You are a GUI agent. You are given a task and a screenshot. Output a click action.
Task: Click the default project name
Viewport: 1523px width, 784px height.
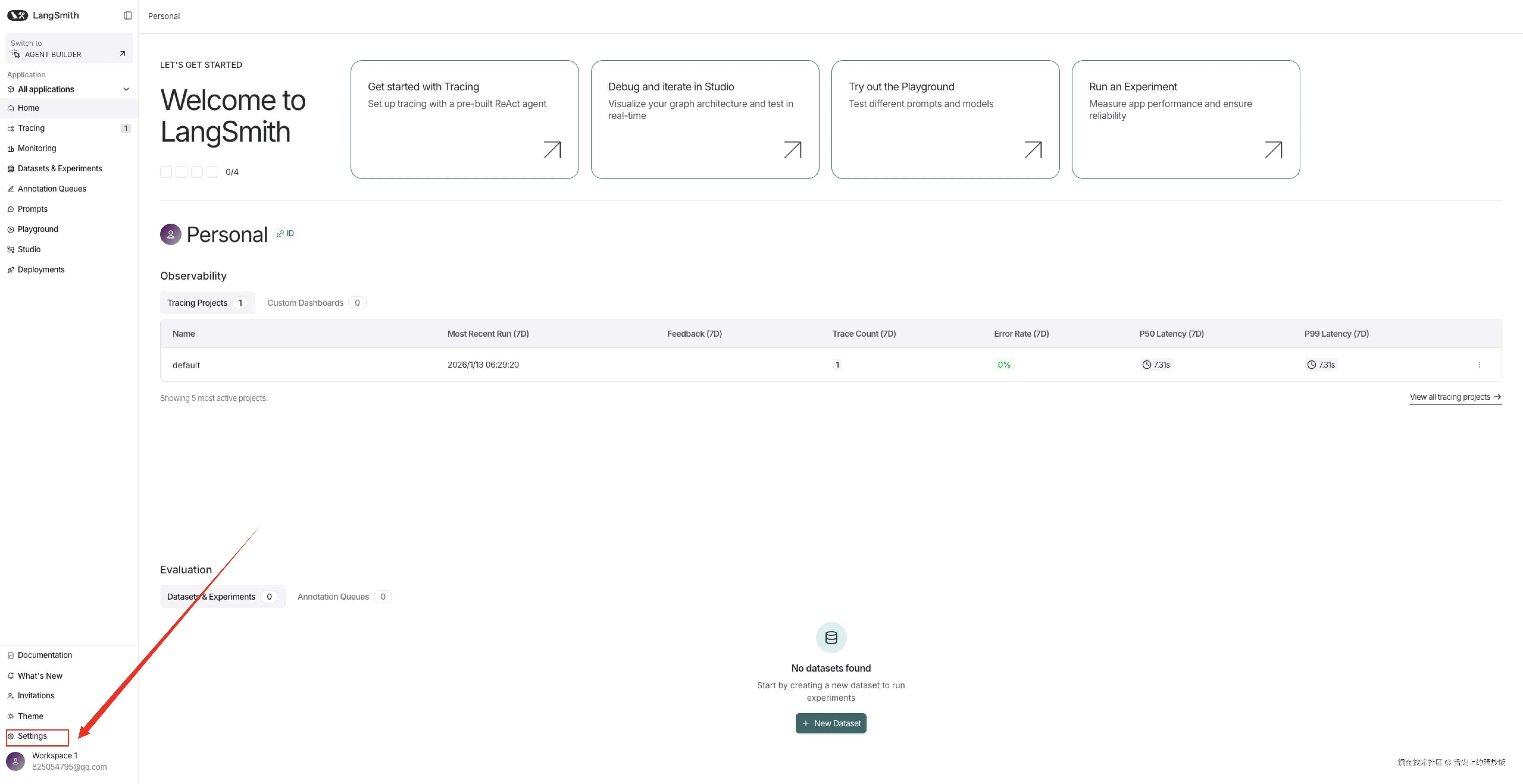click(x=186, y=365)
